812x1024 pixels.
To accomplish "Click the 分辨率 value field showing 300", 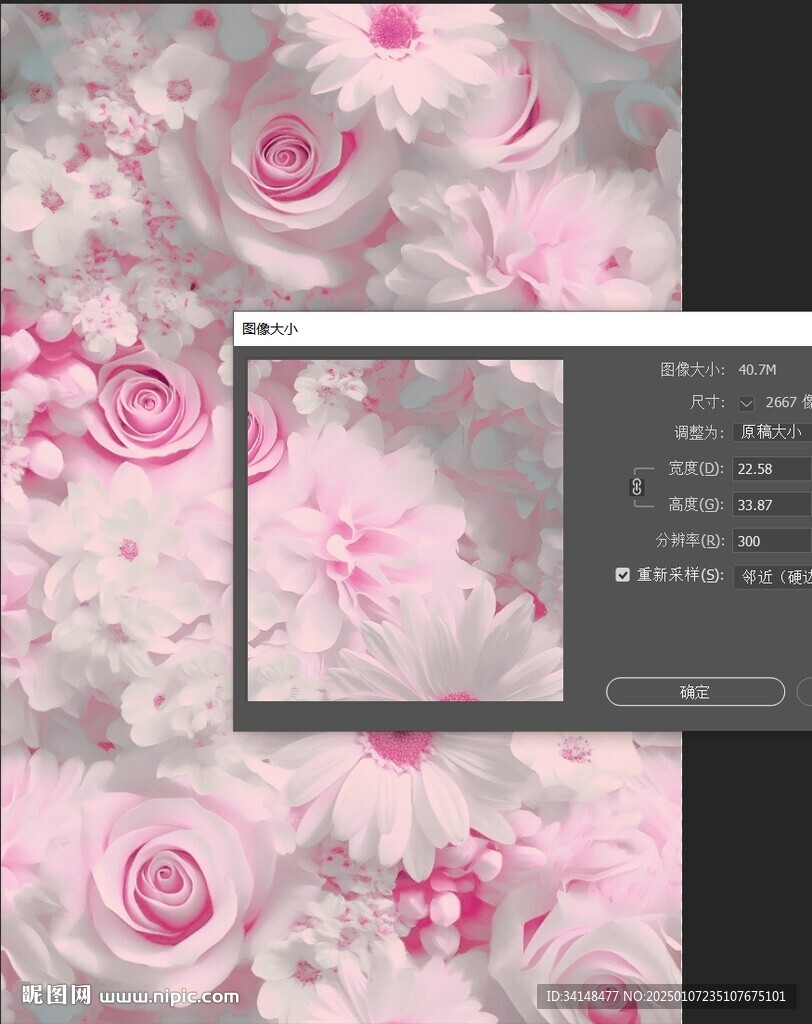I will pyautogui.click(x=771, y=541).
